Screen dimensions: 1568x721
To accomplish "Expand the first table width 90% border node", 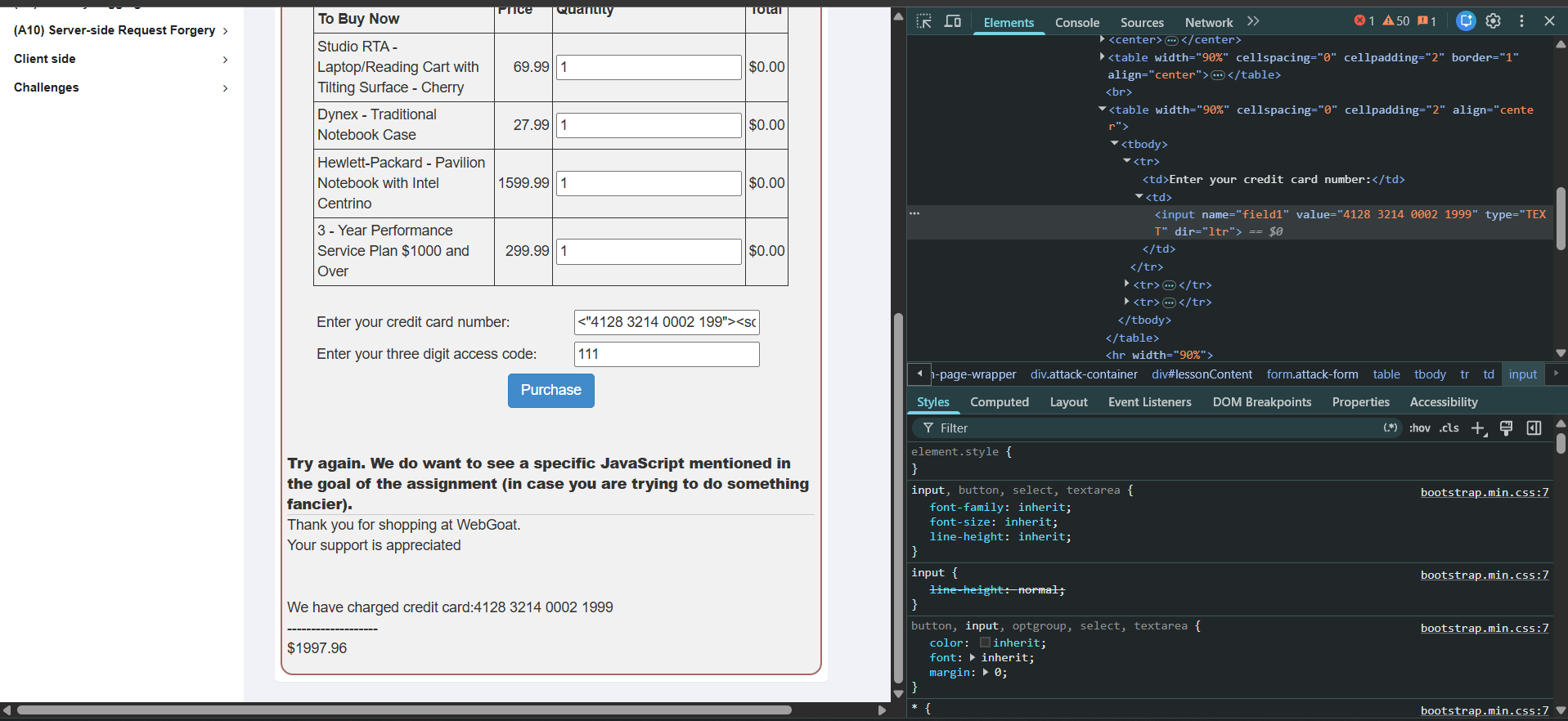I will point(1103,57).
